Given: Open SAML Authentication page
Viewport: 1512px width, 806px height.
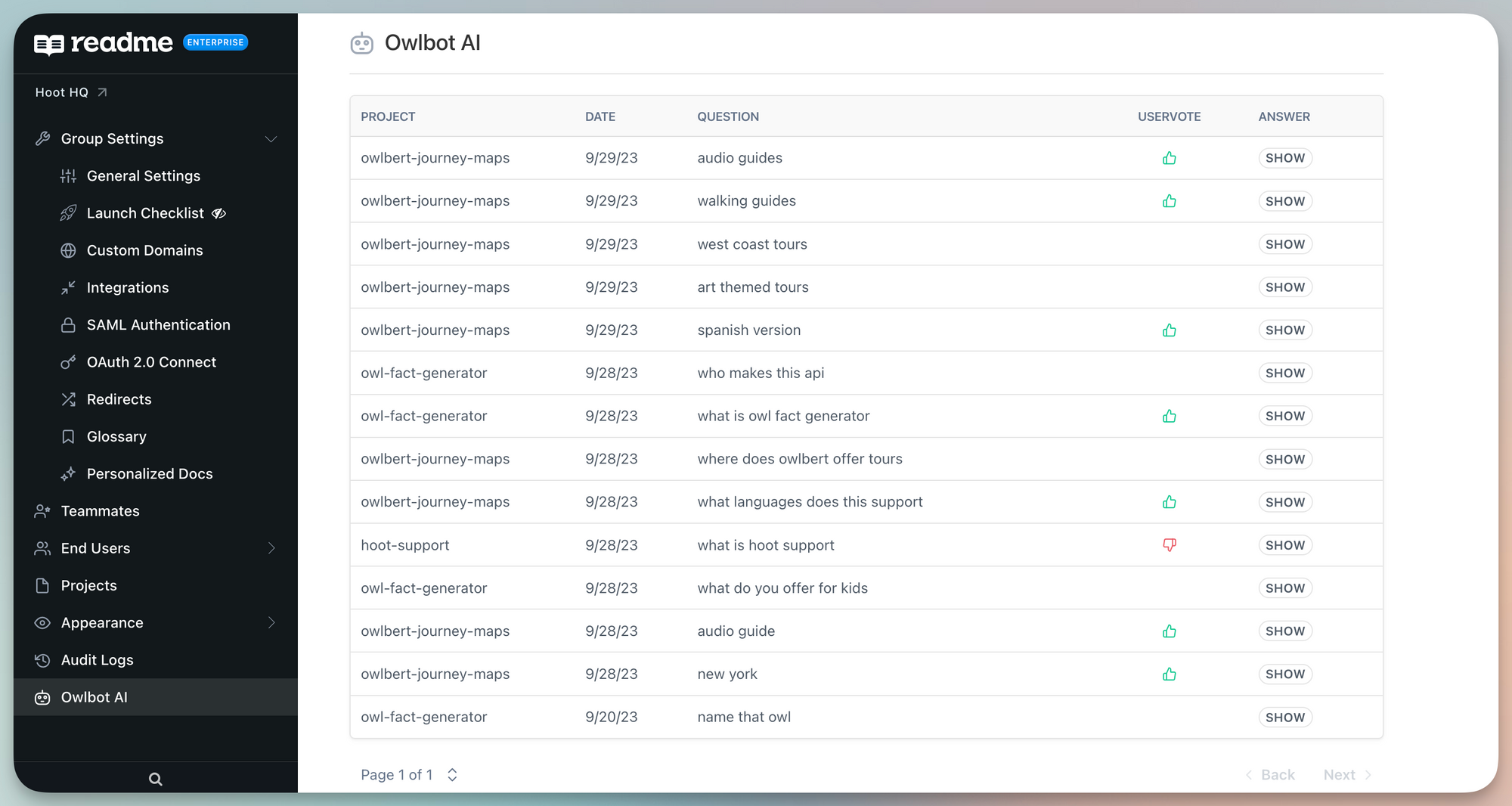Looking at the screenshot, I should (x=159, y=325).
